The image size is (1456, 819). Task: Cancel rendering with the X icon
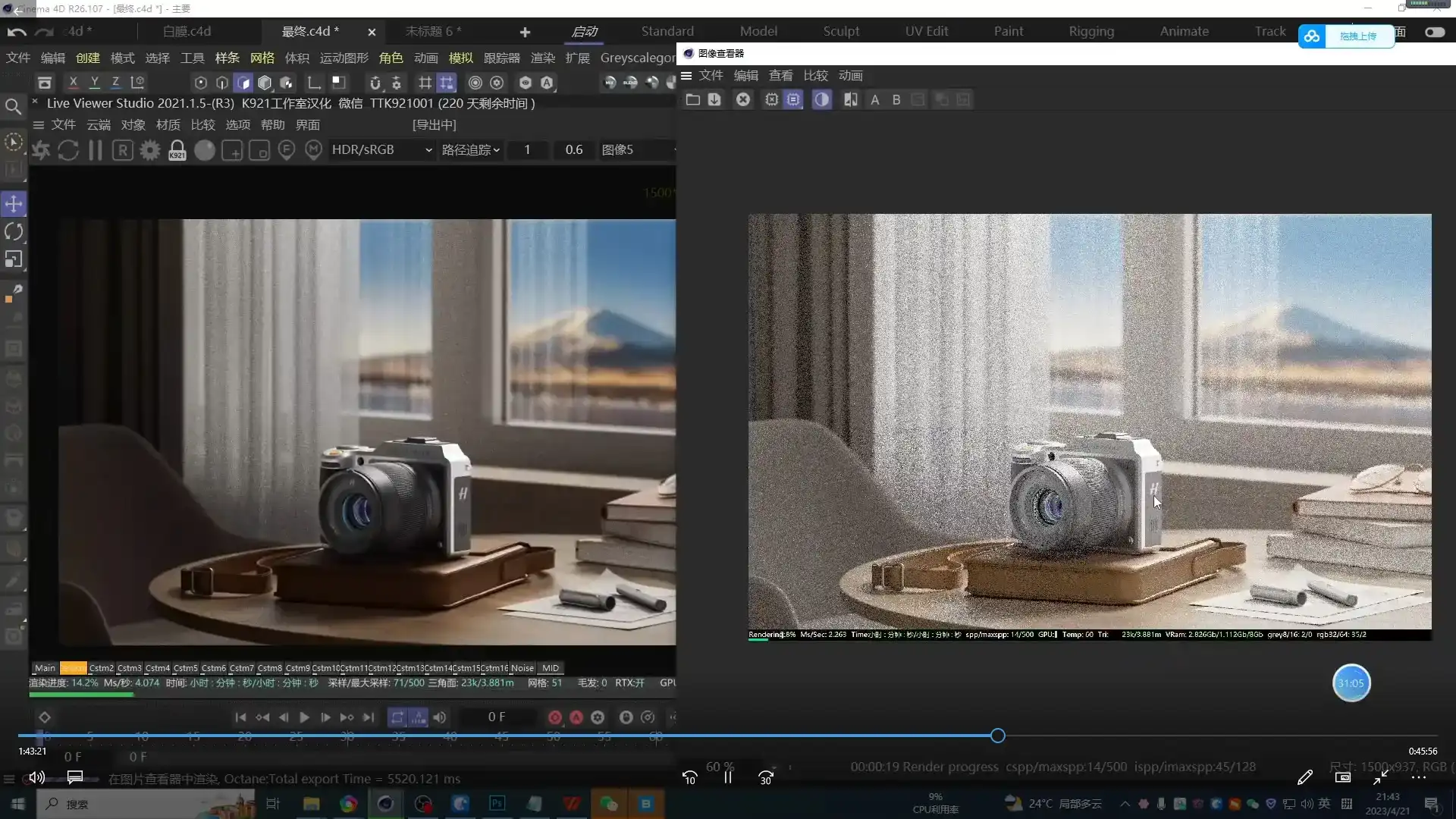(743, 99)
